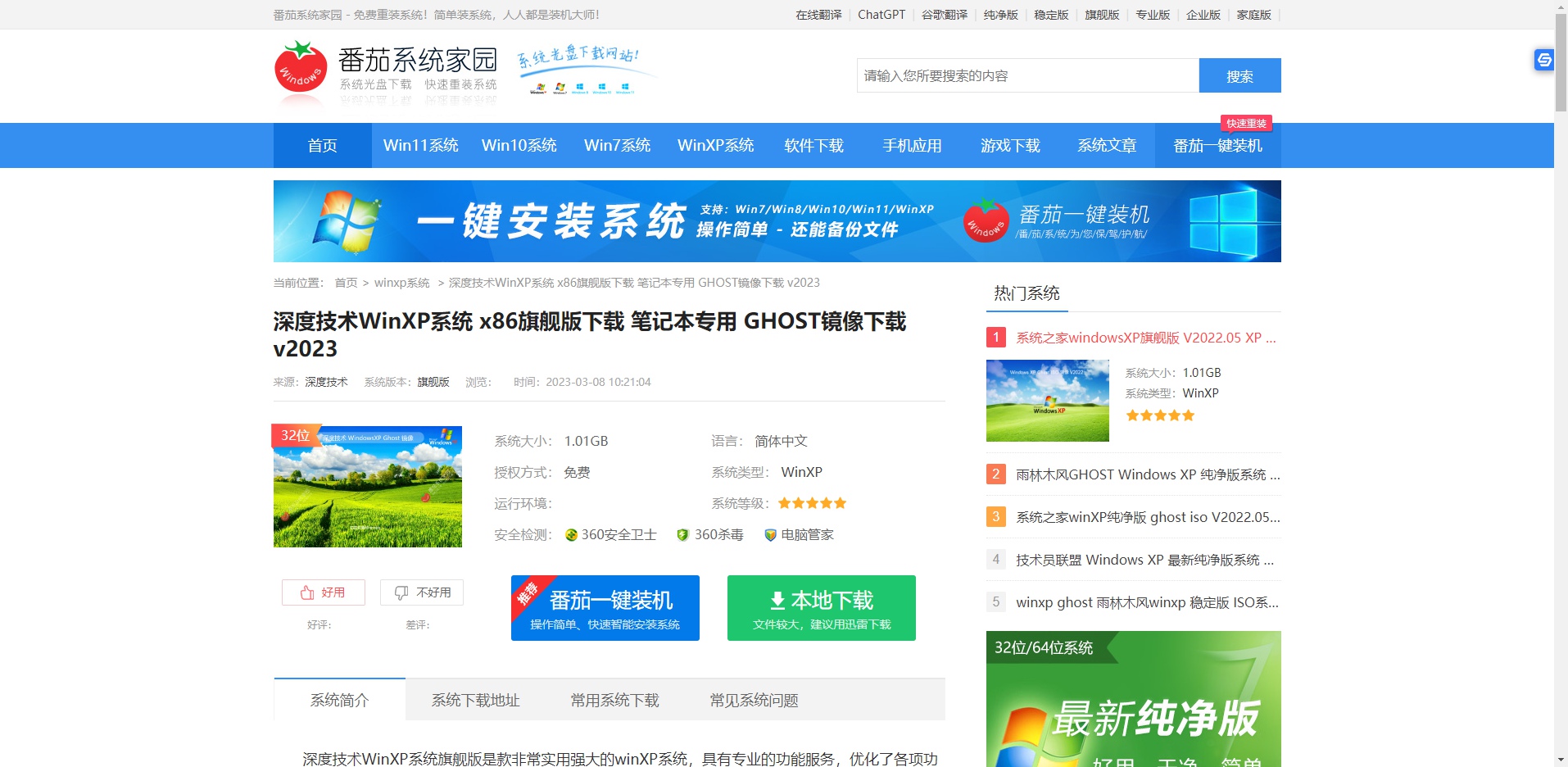Open the 游戏下载 navigation item
Screen dimensions: 1568x767
[1011, 146]
